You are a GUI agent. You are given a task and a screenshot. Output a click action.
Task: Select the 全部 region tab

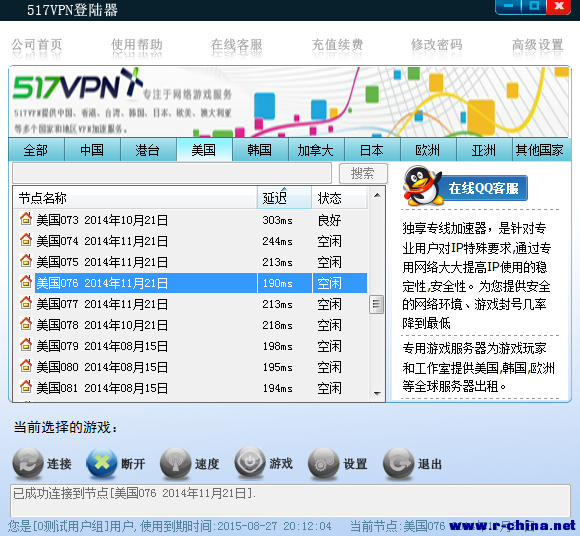pos(36,150)
